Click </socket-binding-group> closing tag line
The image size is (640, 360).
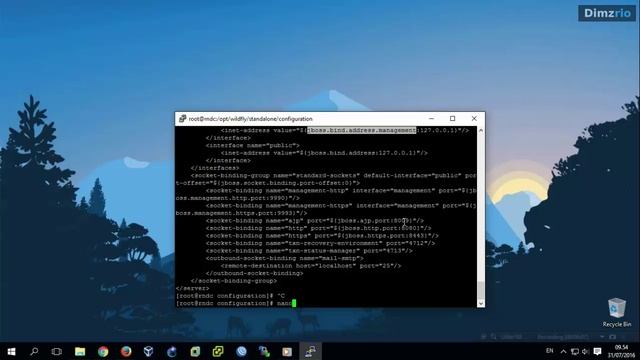click(234, 281)
